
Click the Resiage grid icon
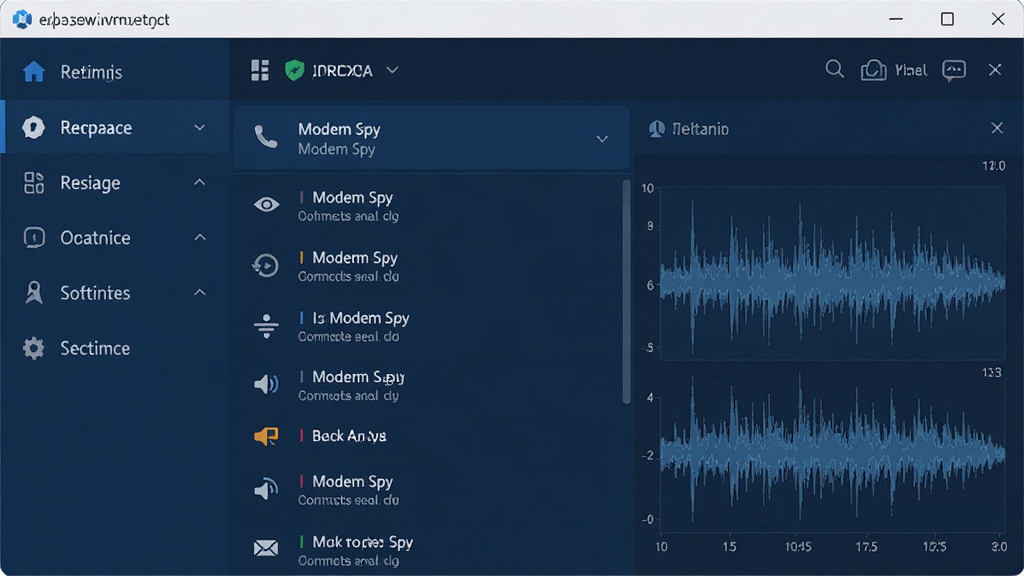pos(33,183)
